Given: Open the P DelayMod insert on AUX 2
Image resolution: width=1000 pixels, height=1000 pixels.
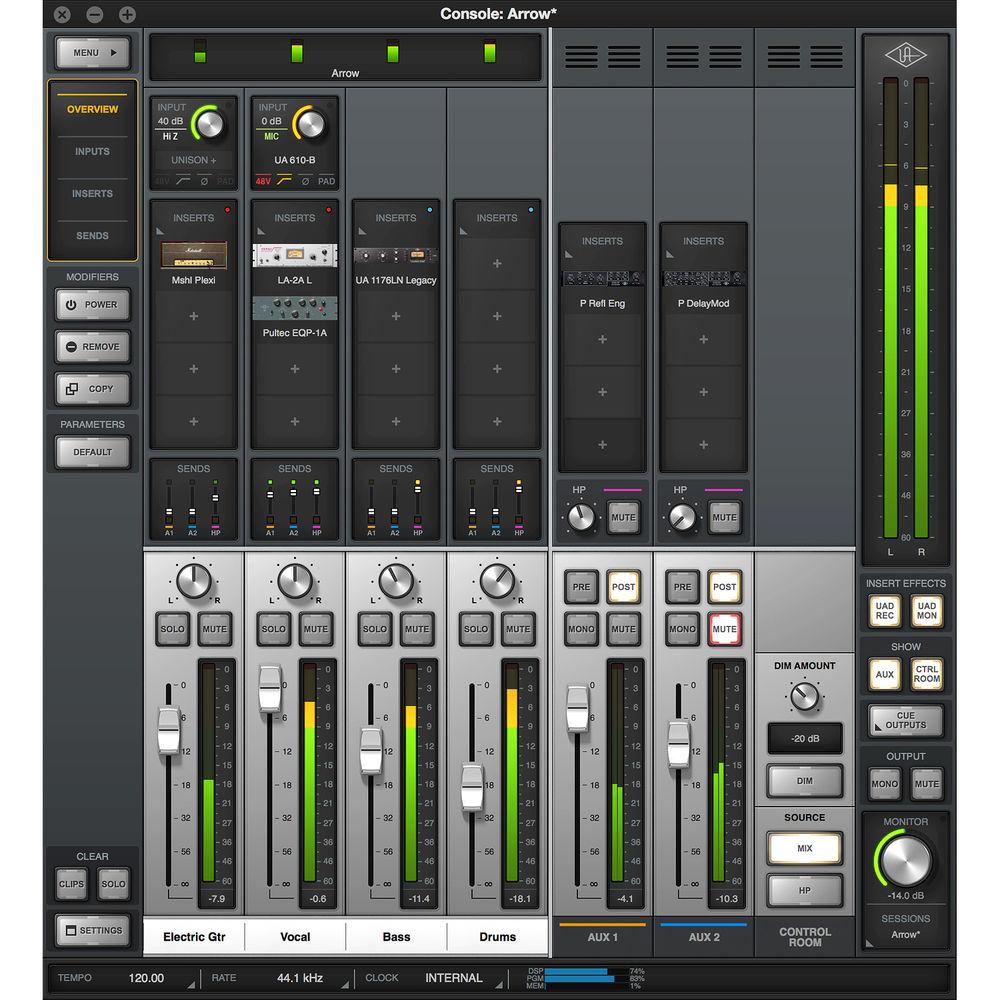Looking at the screenshot, I should click(x=703, y=280).
